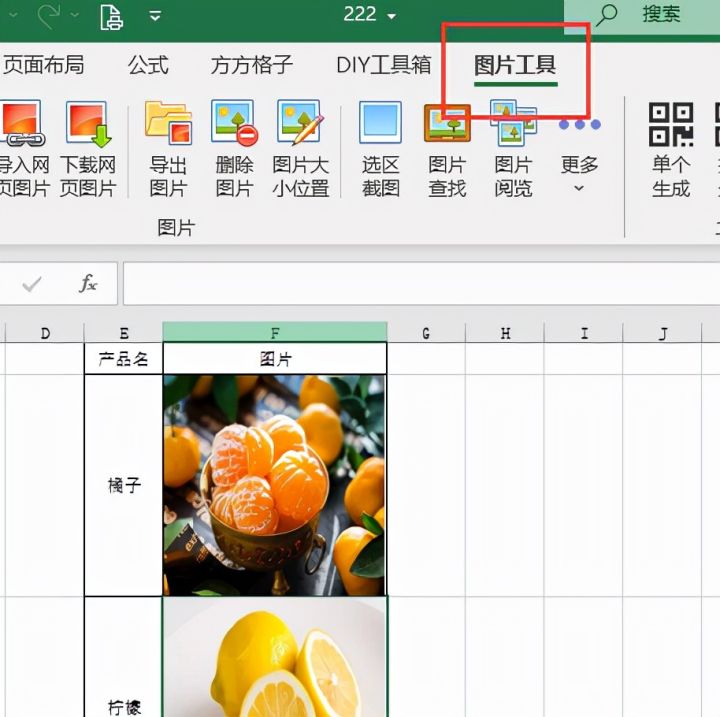Click the Import Web Images icon (导入网页图片)

pos(22,123)
